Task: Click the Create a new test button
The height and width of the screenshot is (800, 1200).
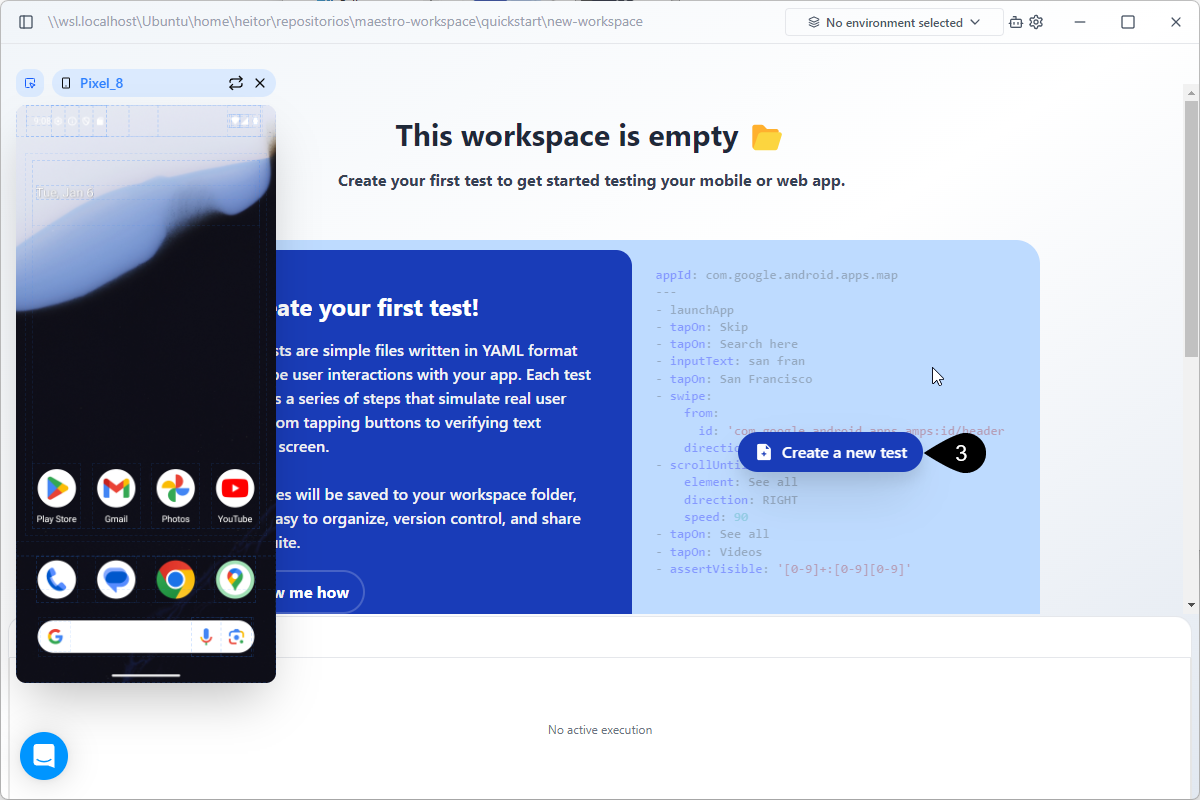Action: click(x=830, y=452)
